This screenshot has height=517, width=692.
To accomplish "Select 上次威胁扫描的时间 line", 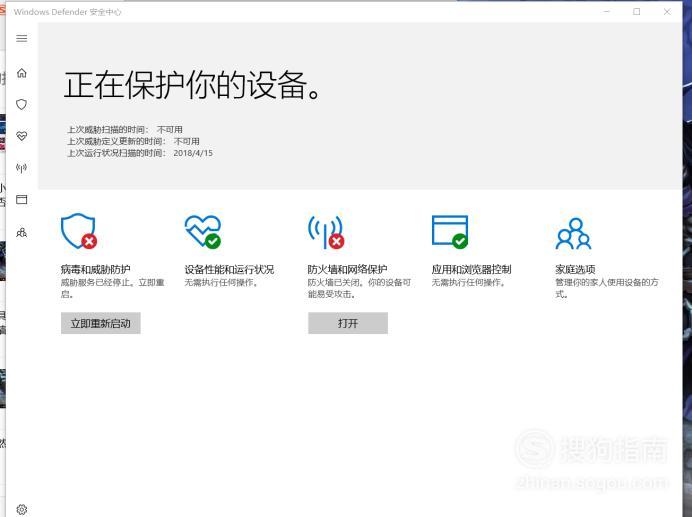I will point(125,129).
